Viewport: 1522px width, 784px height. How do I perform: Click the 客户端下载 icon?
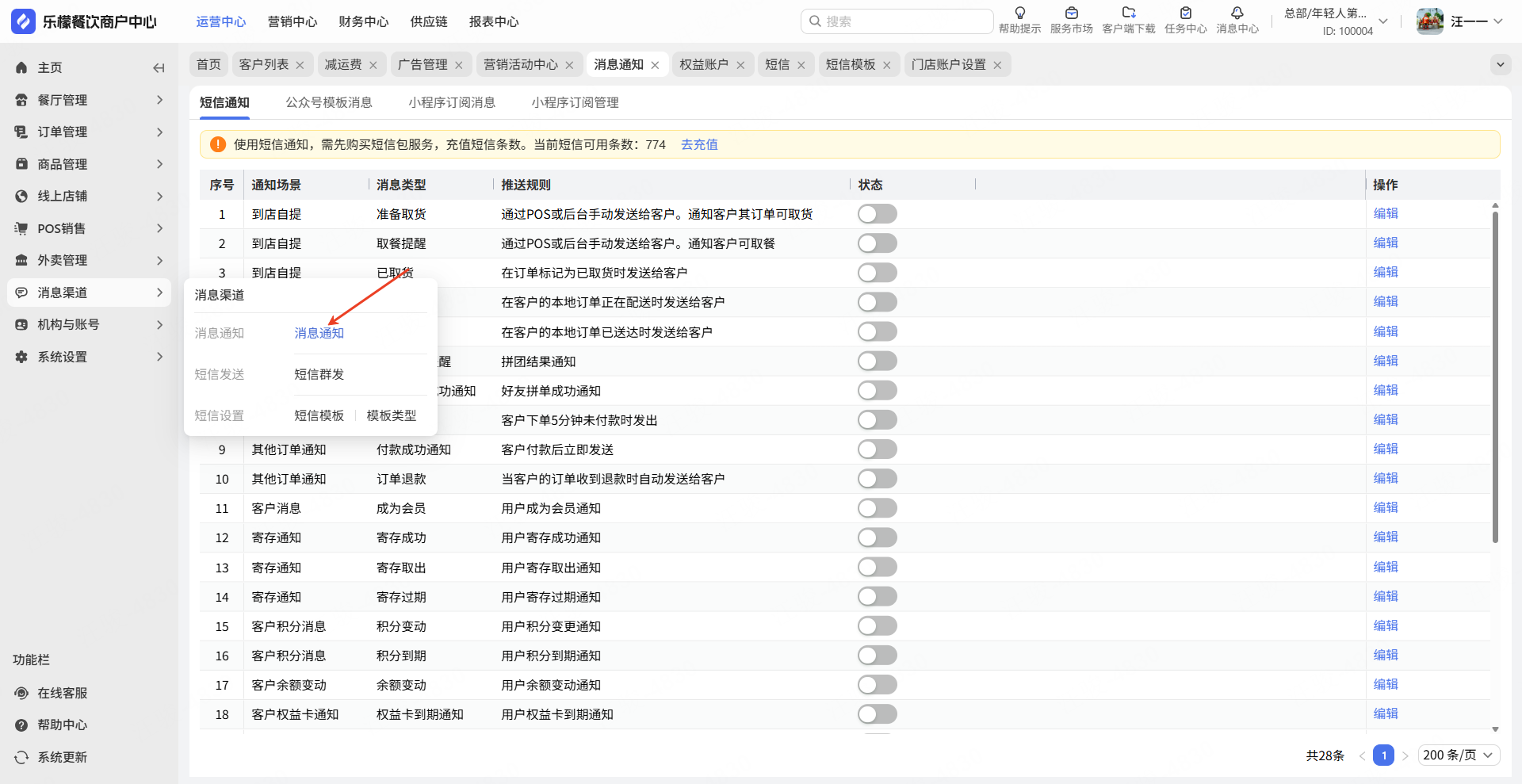pyautogui.click(x=1128, y=13)
